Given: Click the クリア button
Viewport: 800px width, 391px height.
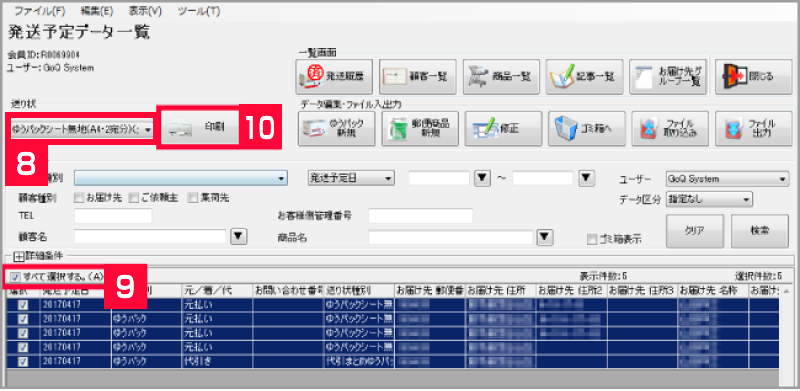Looking at the screenshot, I should (x=694, y=231).
